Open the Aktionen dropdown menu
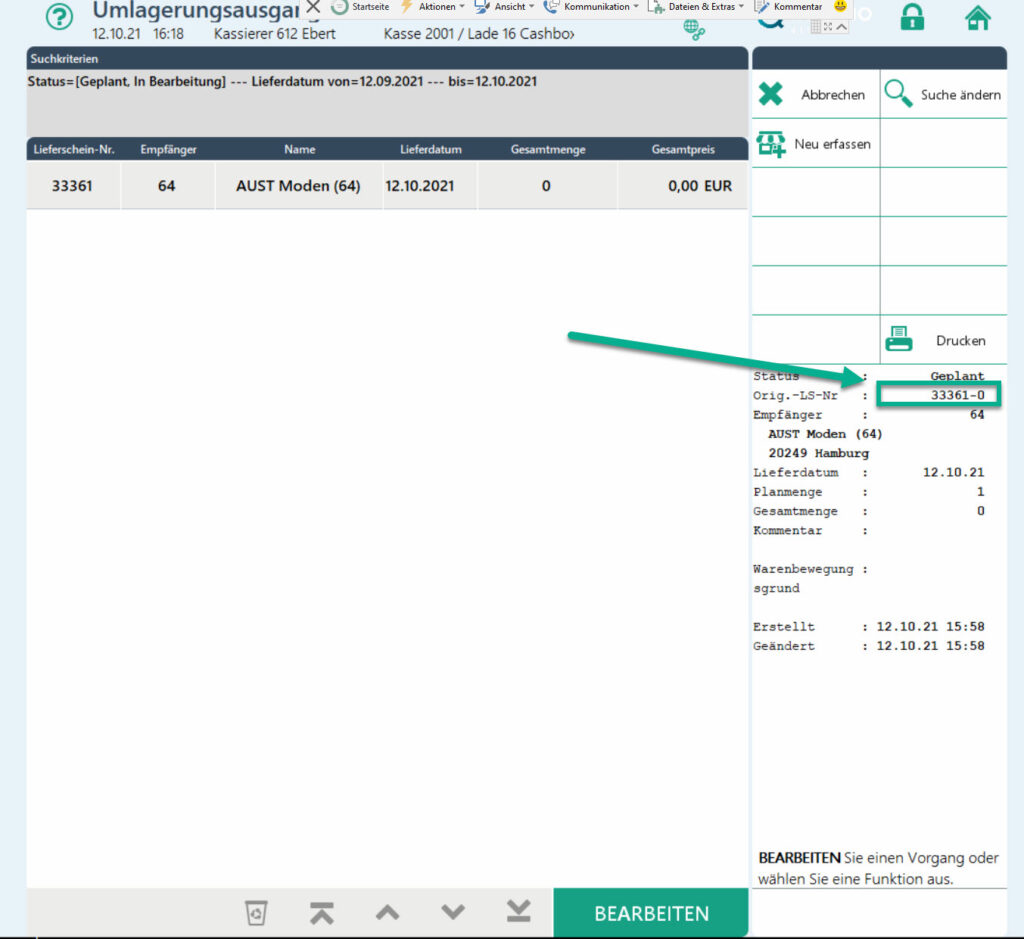The image size is (1024, 939). tap(433, 7)
